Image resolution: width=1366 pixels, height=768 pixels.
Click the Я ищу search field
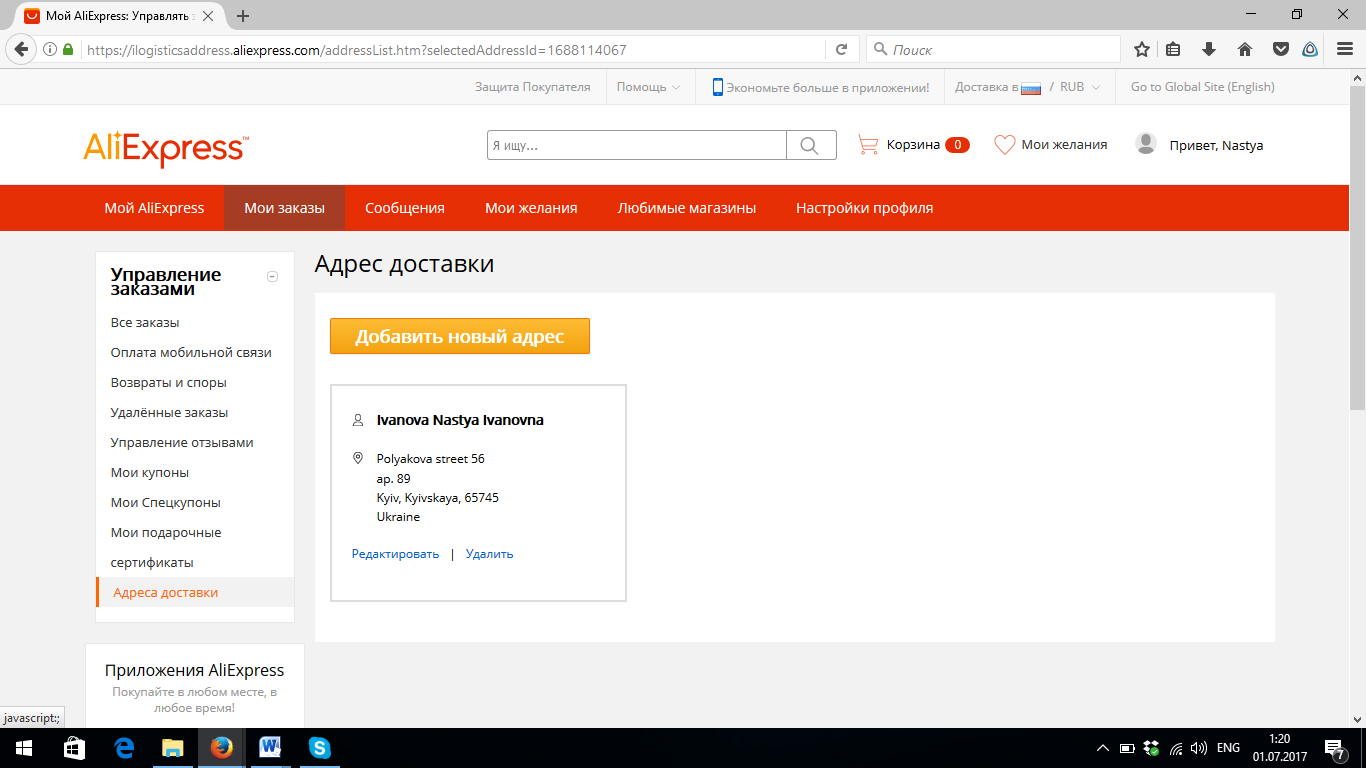pyautogui.click(x=637, y=145)
